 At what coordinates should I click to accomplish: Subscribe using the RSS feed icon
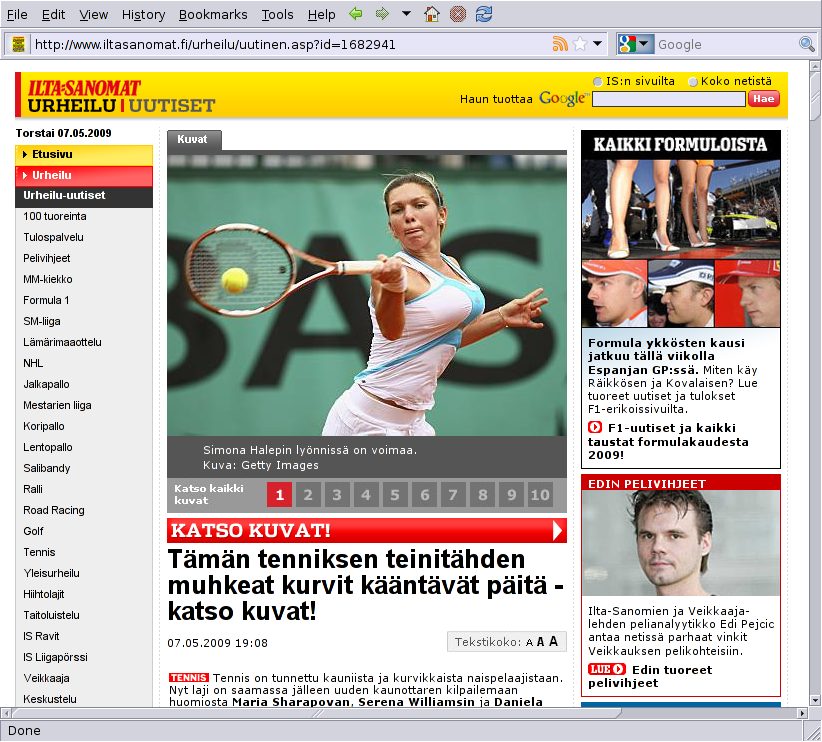pos(560,44)
